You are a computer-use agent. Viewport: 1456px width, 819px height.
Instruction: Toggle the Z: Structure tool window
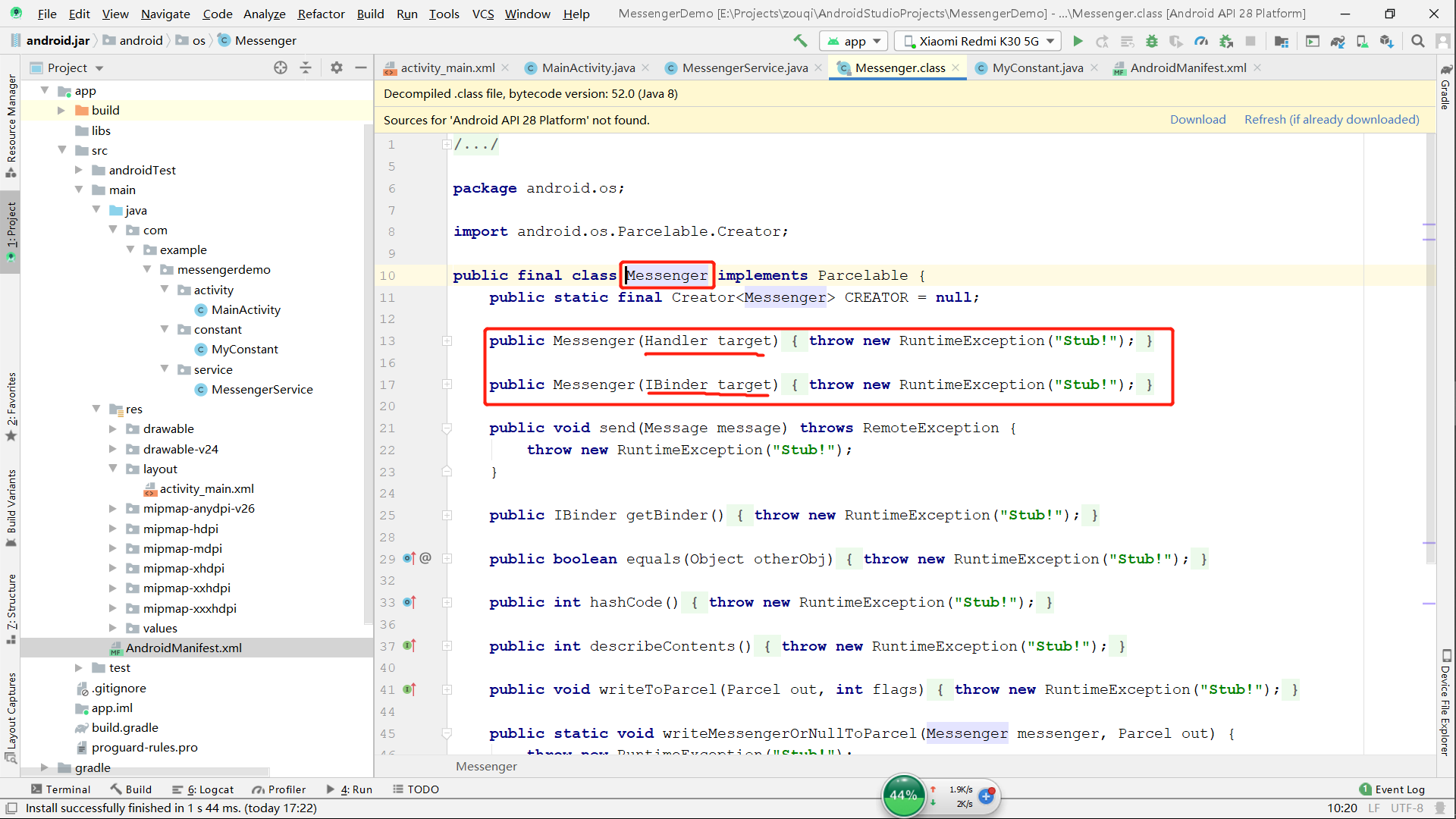tap(11, 608)
